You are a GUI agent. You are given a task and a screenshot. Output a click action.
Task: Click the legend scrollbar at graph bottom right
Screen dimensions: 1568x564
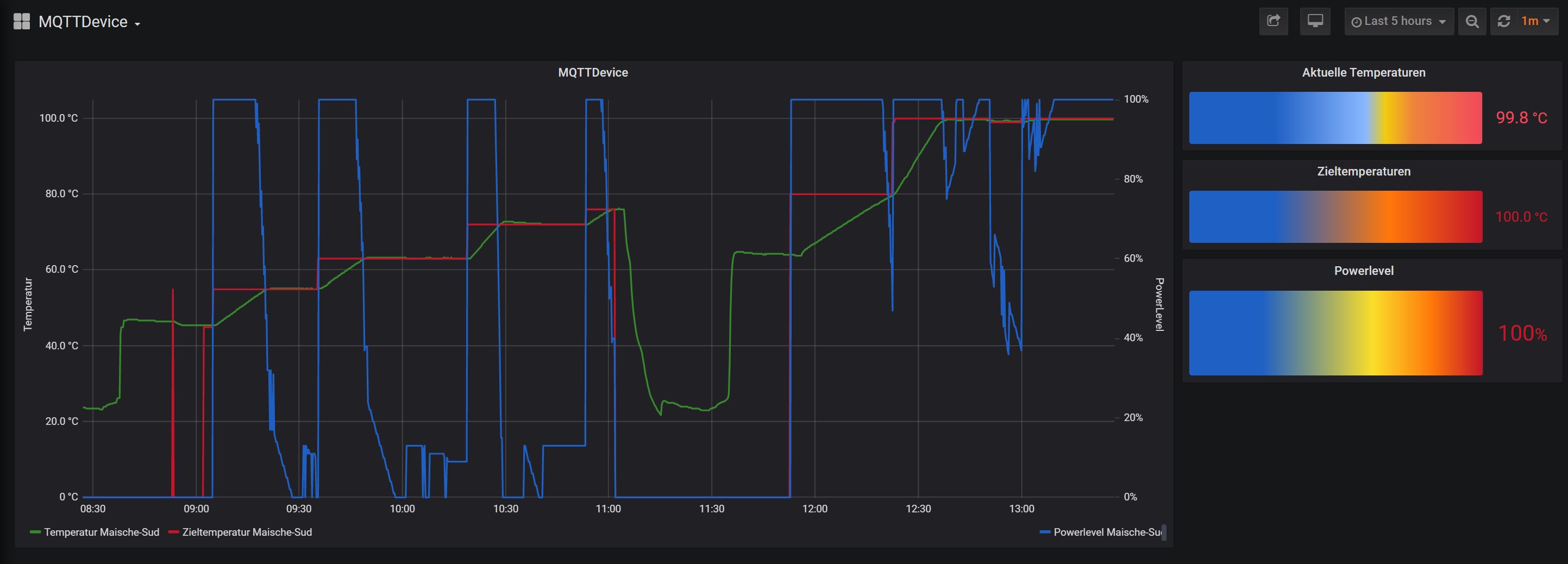pyautogui.click(x=1164, y=532)
